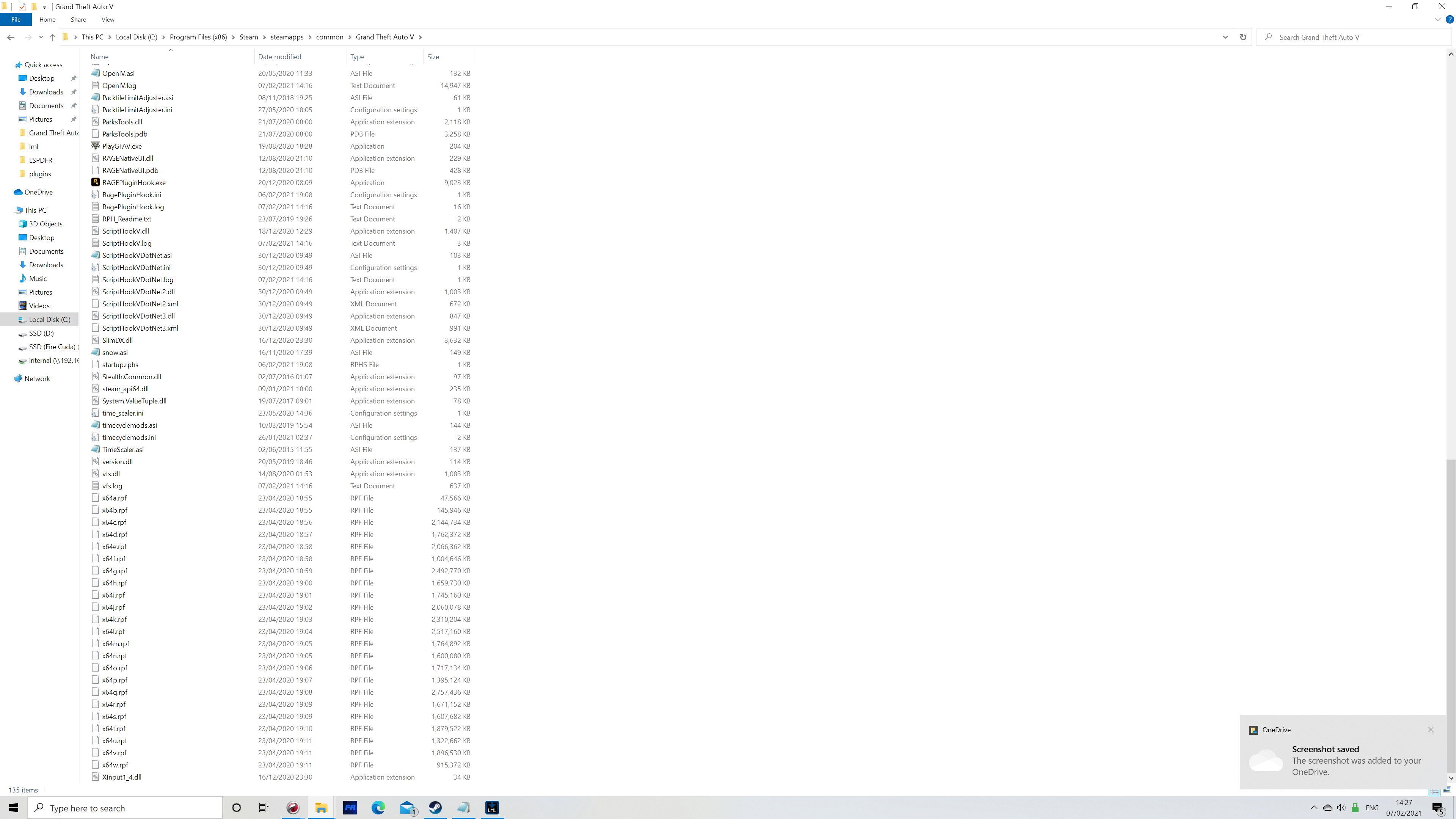Viewport: 1456px width, 819px height.
Task: Show hidden system tray icons
Action: [x=1313, y=808]
